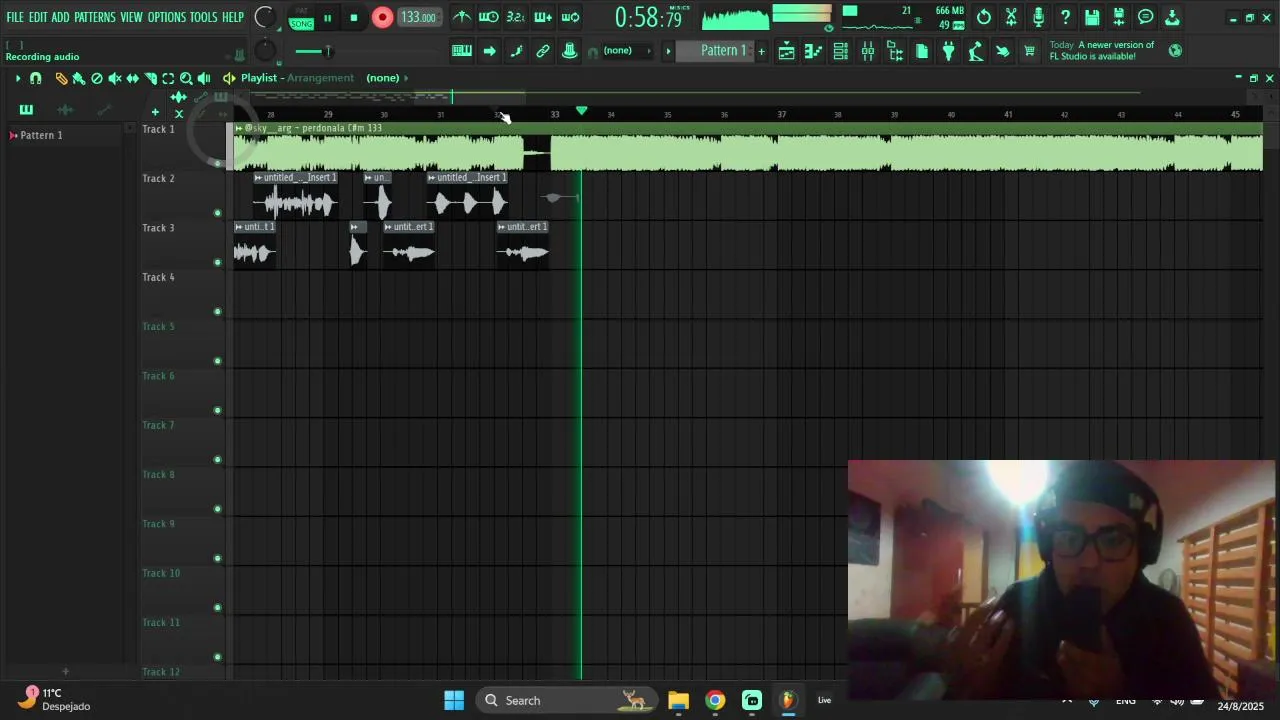The image size is (1280, 720).
Task: Toggle loop recording icon
Action: pyautogui.click(x=570, y=17)
